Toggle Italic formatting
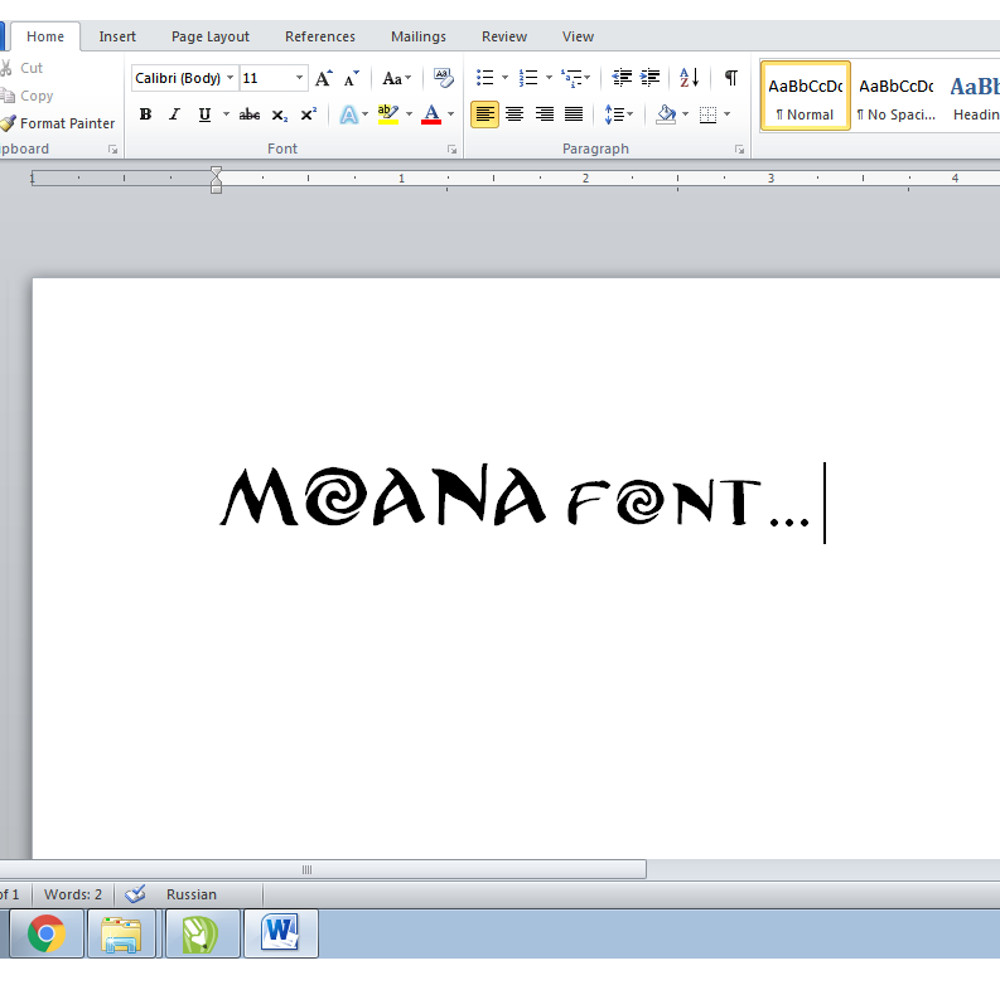 (x=174, y=115)
